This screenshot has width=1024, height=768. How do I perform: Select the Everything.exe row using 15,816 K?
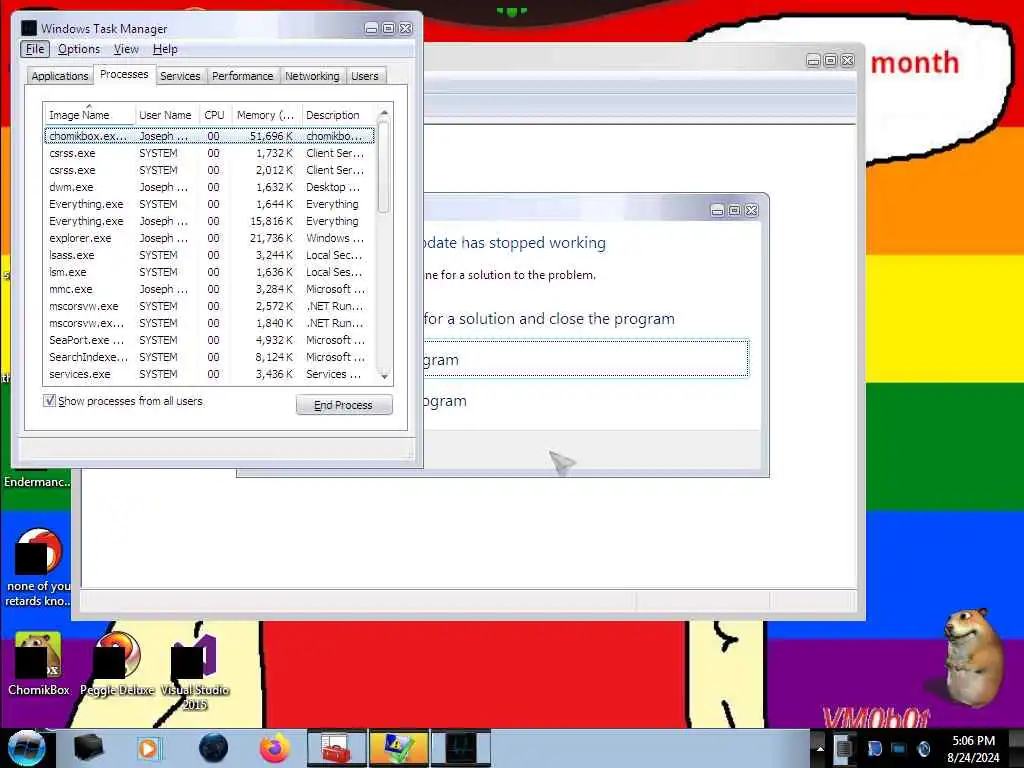(209, 221)
